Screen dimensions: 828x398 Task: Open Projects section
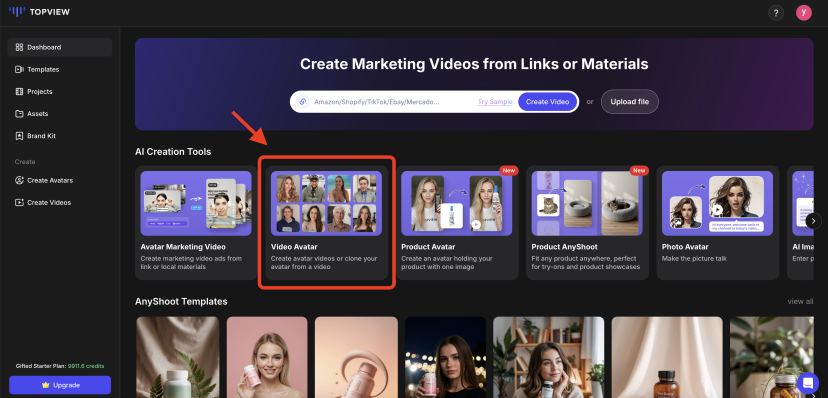(60, 91)
